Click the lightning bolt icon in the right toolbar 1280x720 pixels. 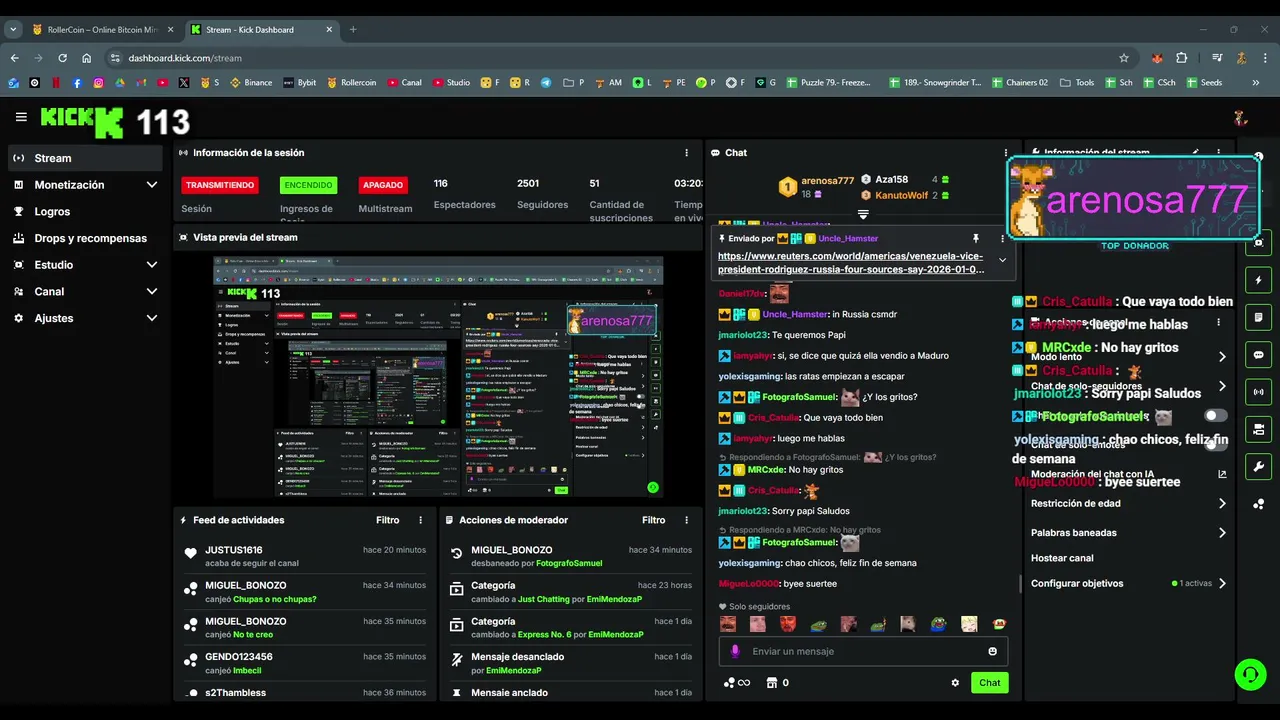(1258, 280)
